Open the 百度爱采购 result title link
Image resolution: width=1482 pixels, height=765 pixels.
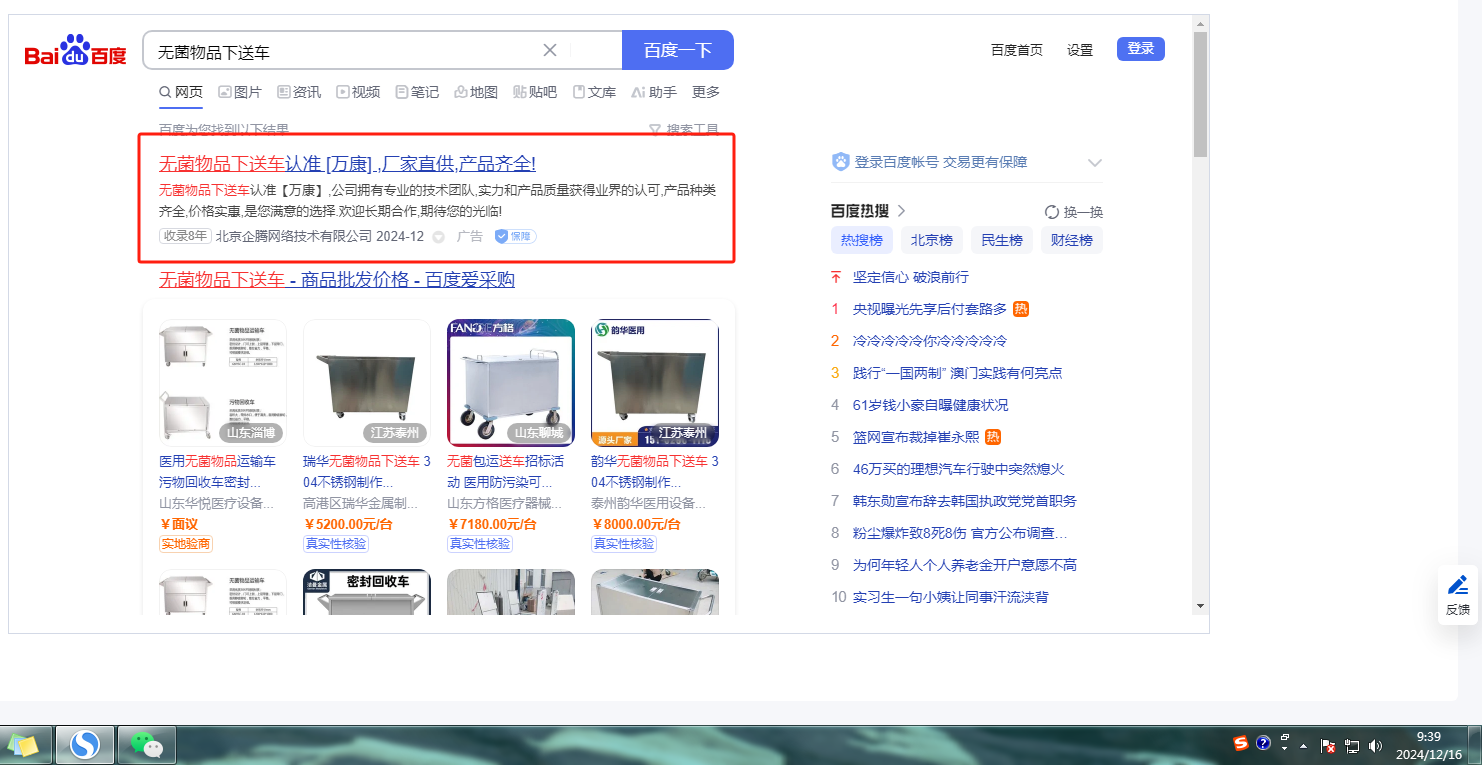(x=337, y=279)
